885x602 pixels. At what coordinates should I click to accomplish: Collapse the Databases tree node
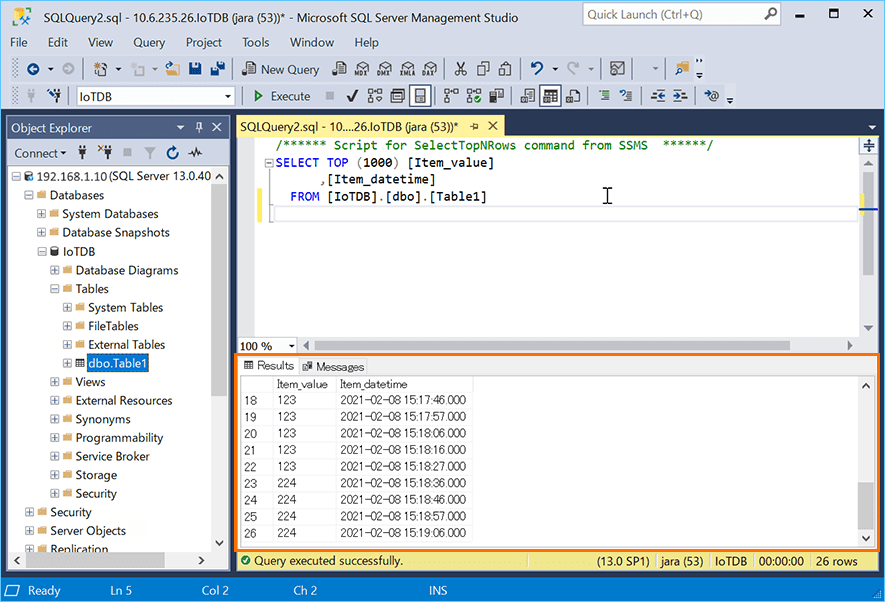tap(29, 195)
